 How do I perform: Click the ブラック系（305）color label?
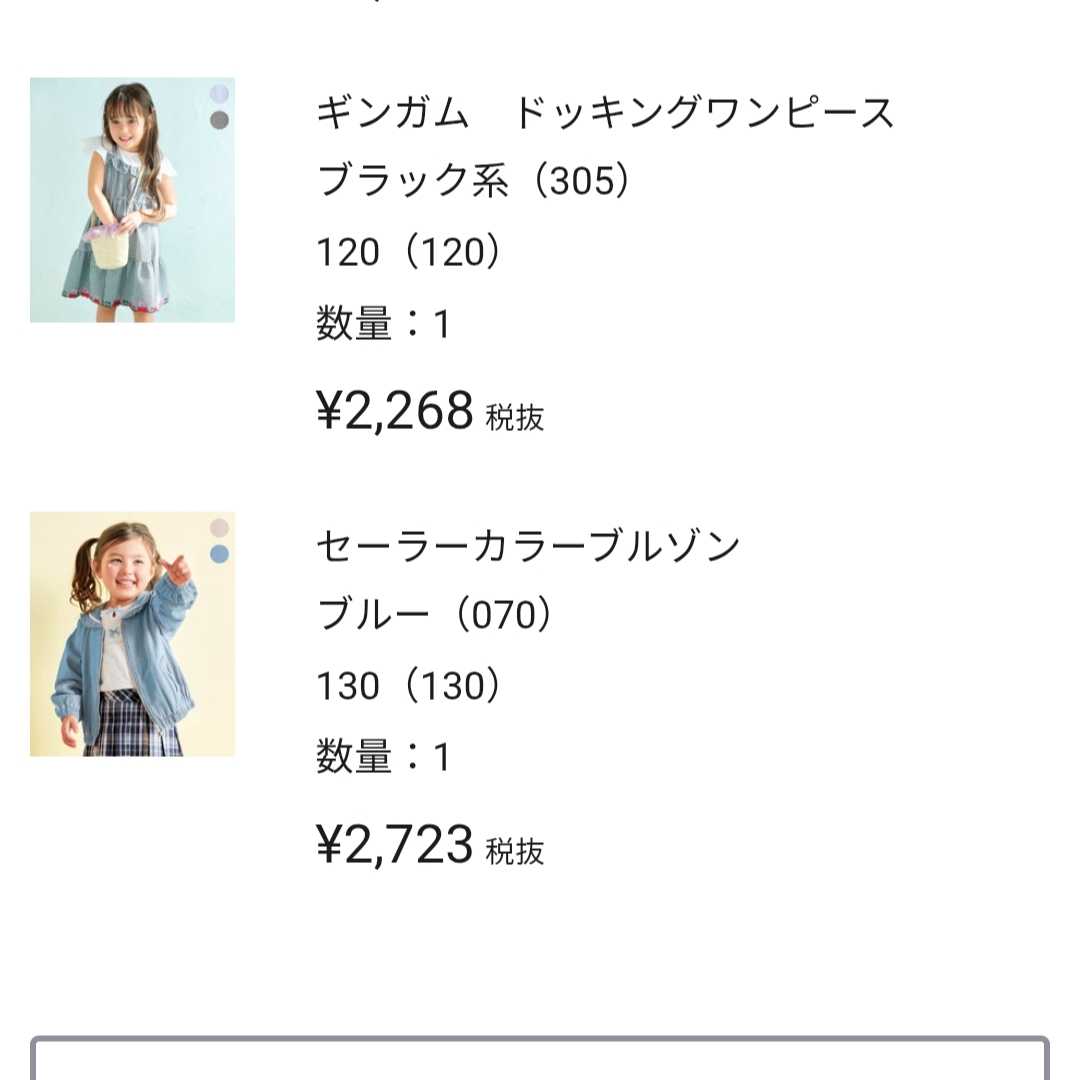pos(473,180)
